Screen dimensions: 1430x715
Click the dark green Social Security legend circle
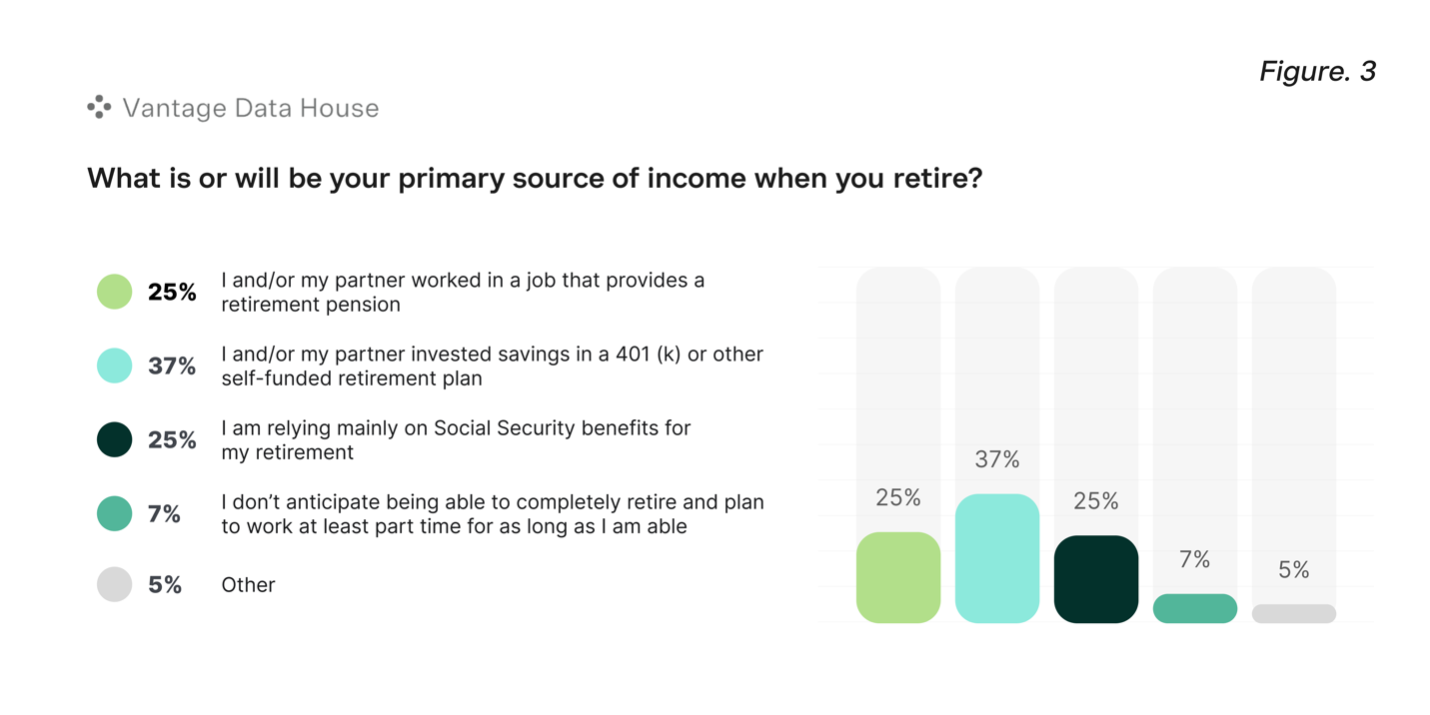(x=115, y=440)
